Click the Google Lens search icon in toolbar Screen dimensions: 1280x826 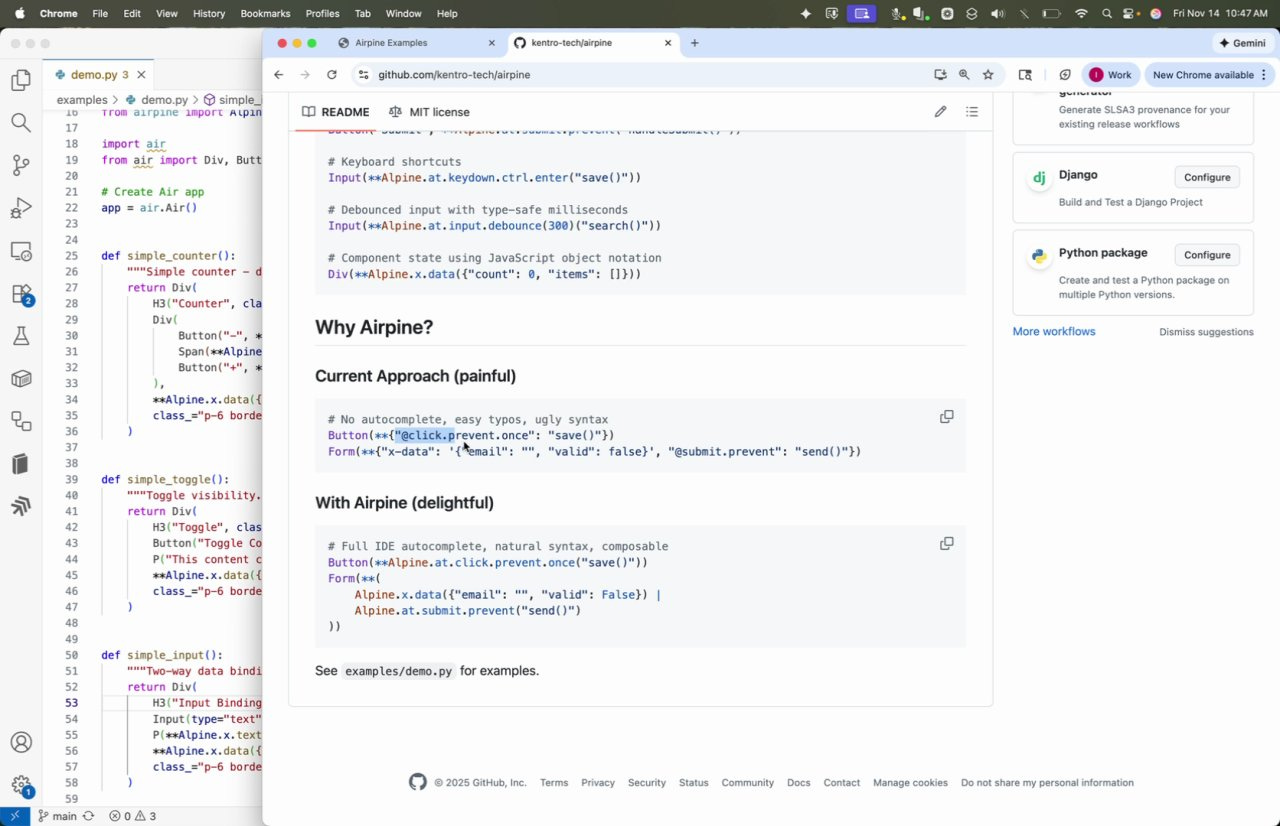coord(1025,75)
